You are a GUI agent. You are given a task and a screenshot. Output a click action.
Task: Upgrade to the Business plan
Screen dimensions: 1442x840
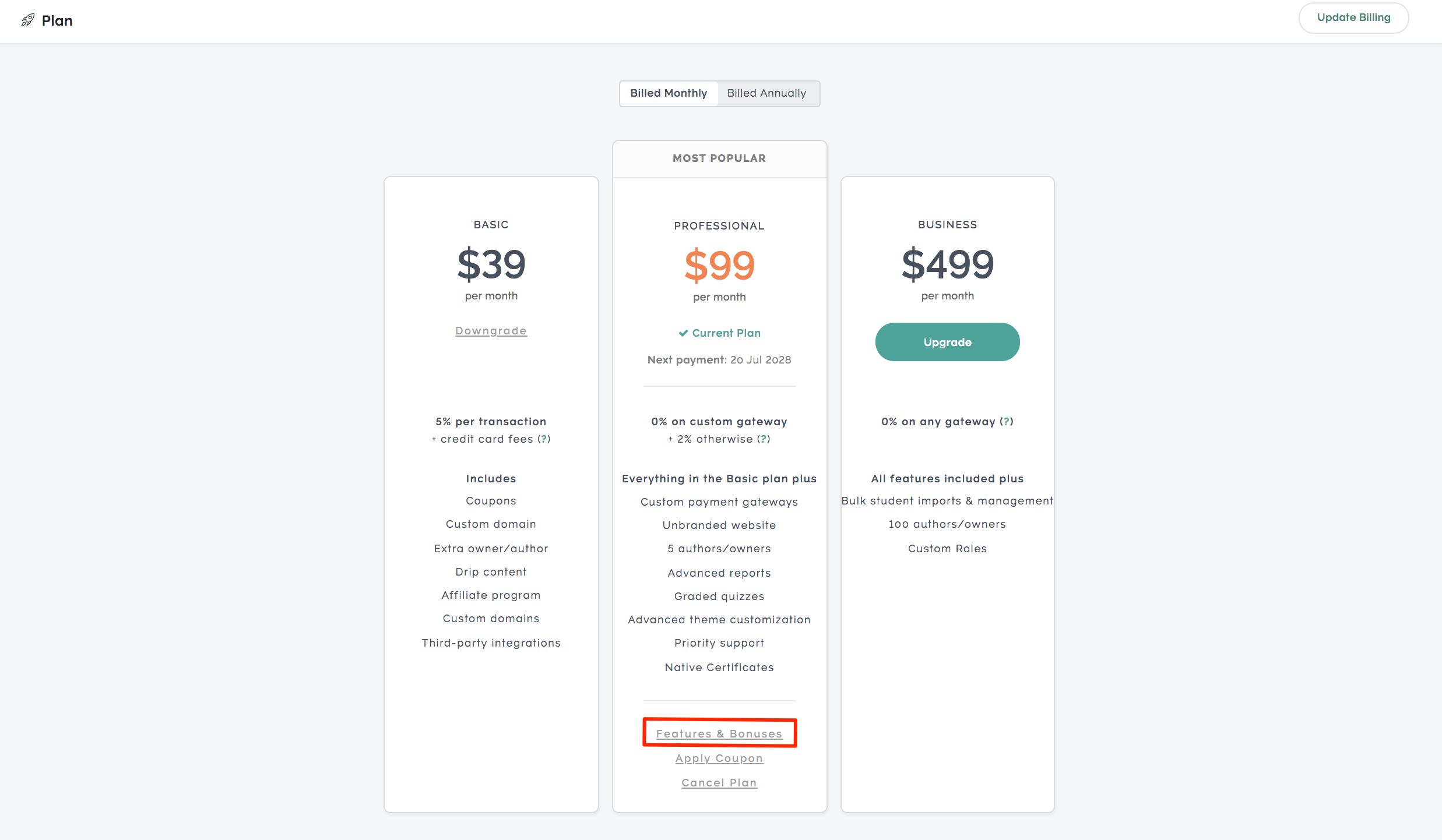pos(947,342)
